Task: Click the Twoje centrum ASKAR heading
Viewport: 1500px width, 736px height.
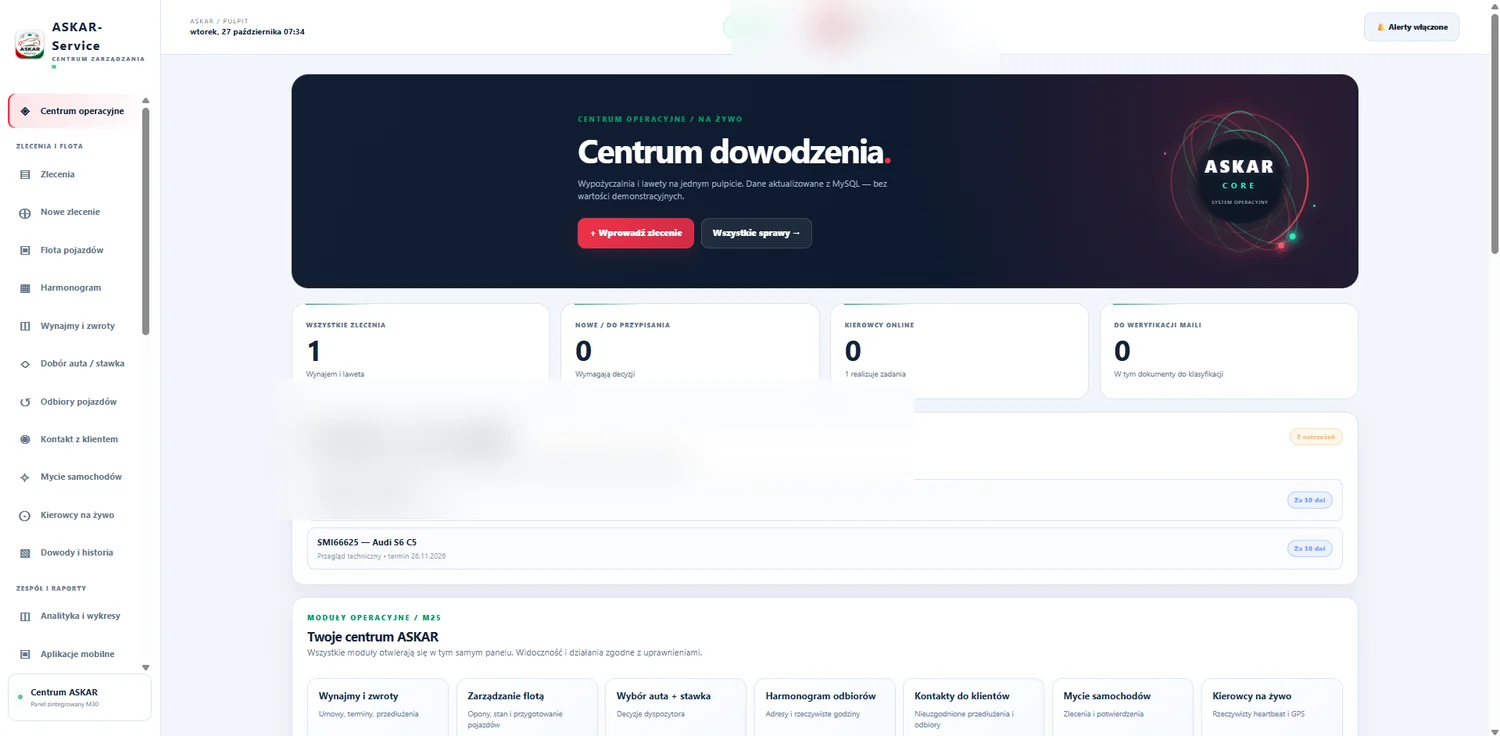Action: tap(373, 637)
